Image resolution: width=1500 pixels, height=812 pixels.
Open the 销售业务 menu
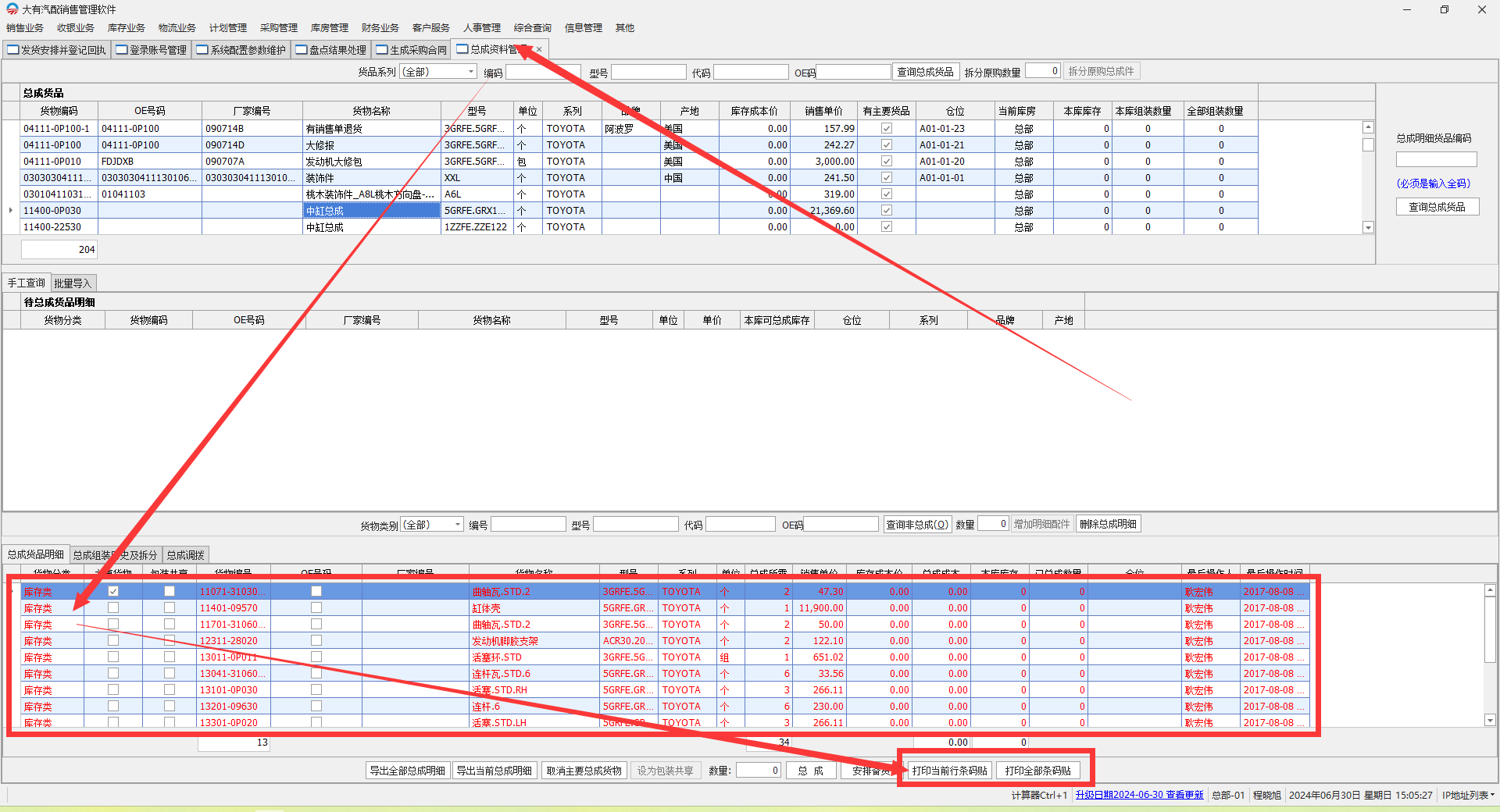click(25, 28)
